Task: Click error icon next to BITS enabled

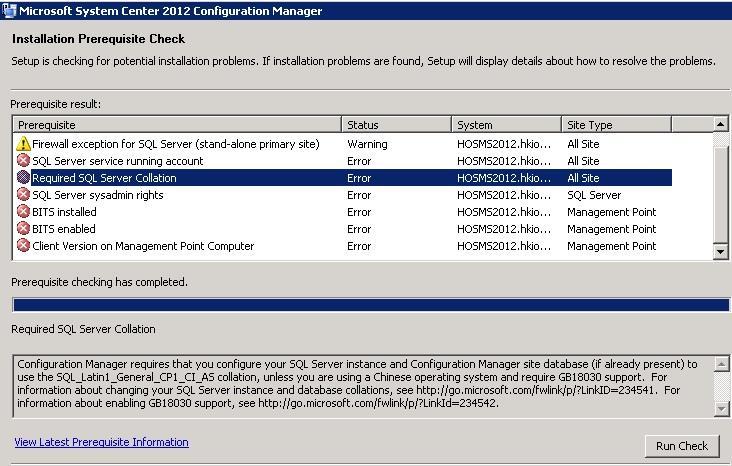Action: coord(23,229)
